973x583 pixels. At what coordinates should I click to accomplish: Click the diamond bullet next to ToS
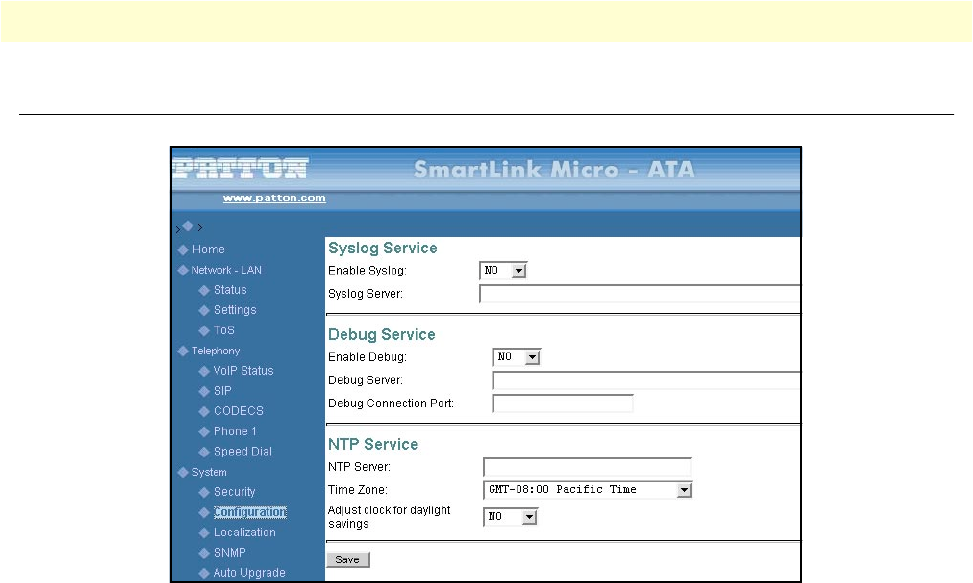point(204,331)
